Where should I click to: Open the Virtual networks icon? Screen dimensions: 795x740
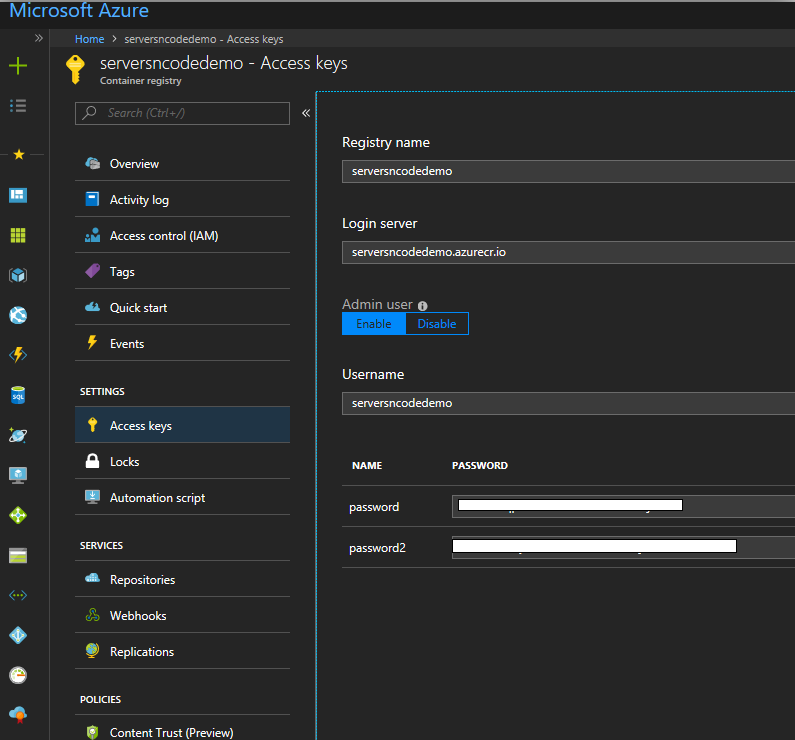[x=18, y=595]
